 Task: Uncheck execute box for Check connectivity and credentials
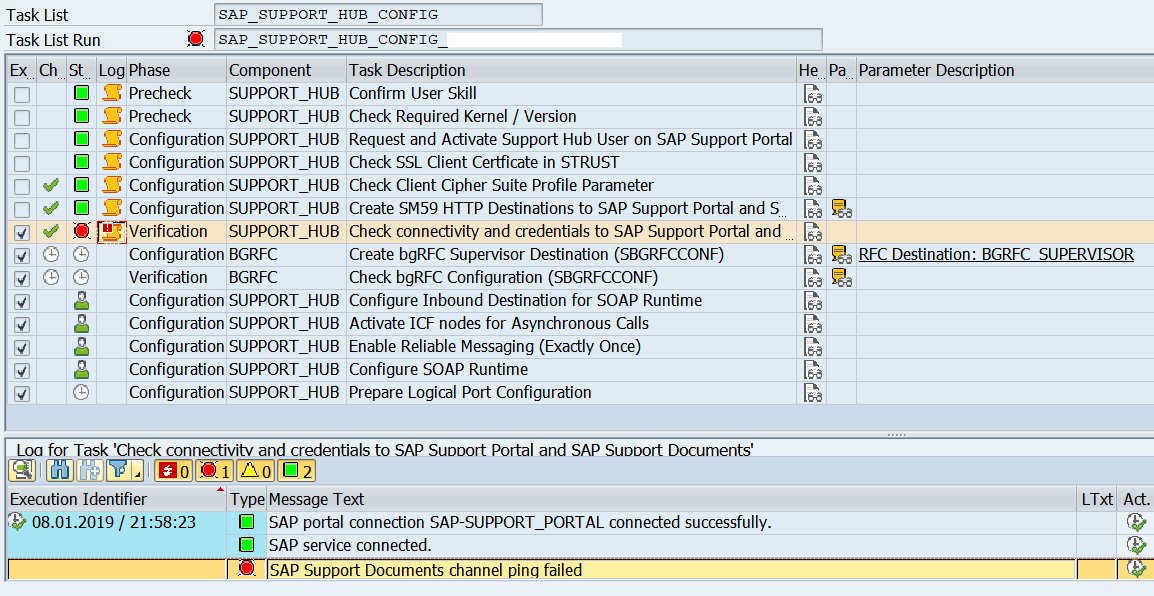coord(22,232)
